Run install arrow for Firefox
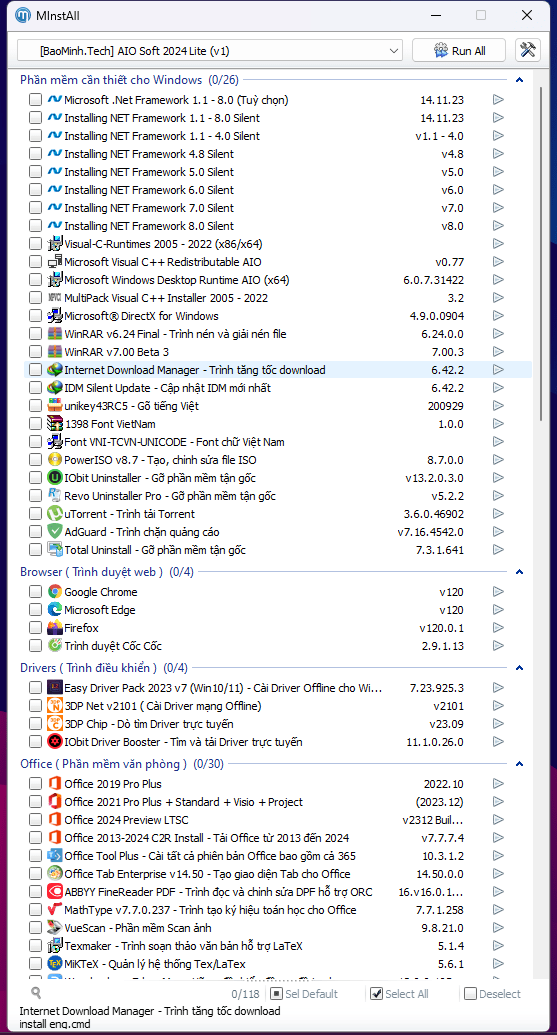This screenshot has width=557, height=1035. click(x=498, y=627)
